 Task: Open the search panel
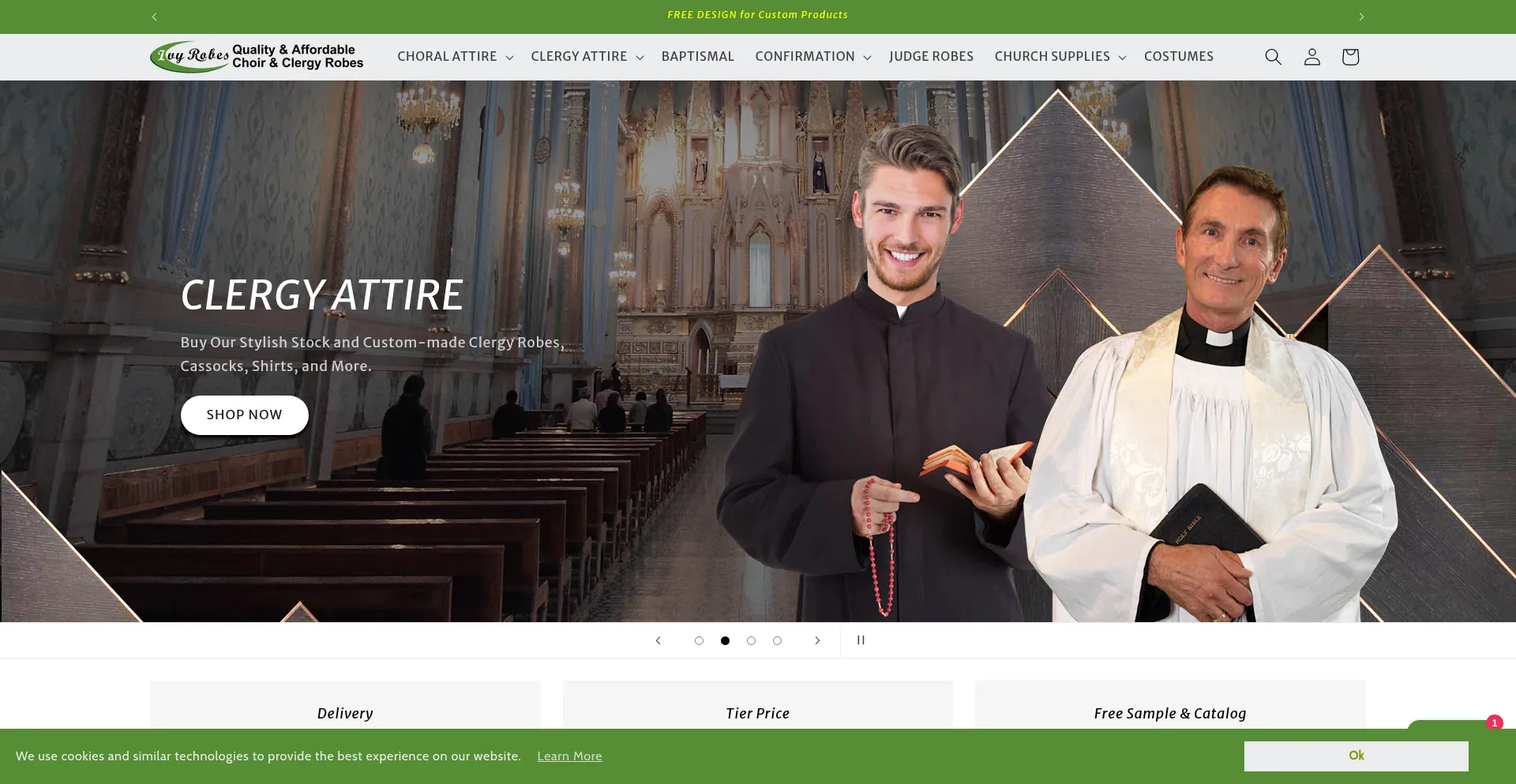pos(1273,56)
